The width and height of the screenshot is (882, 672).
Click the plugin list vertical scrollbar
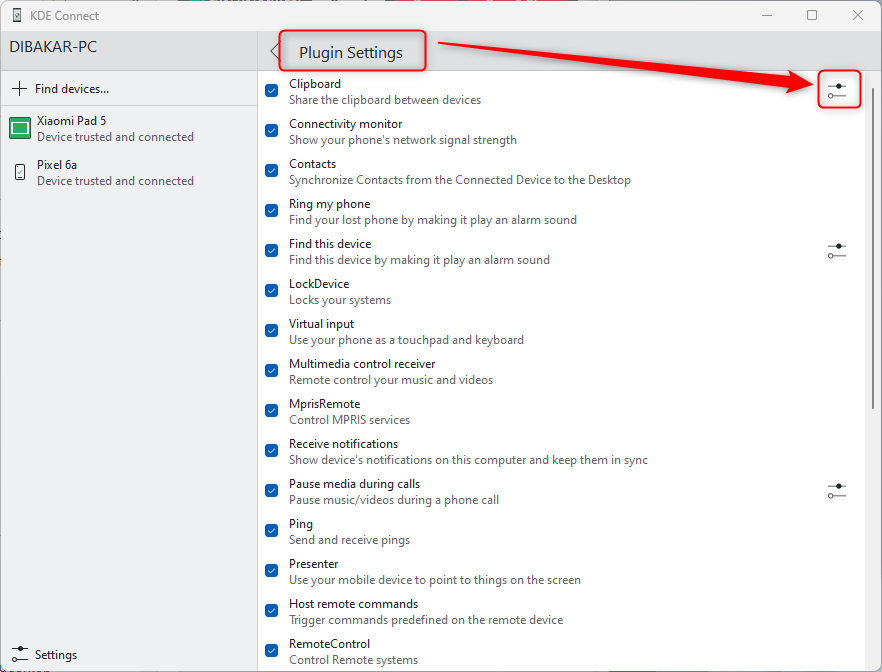873,249
